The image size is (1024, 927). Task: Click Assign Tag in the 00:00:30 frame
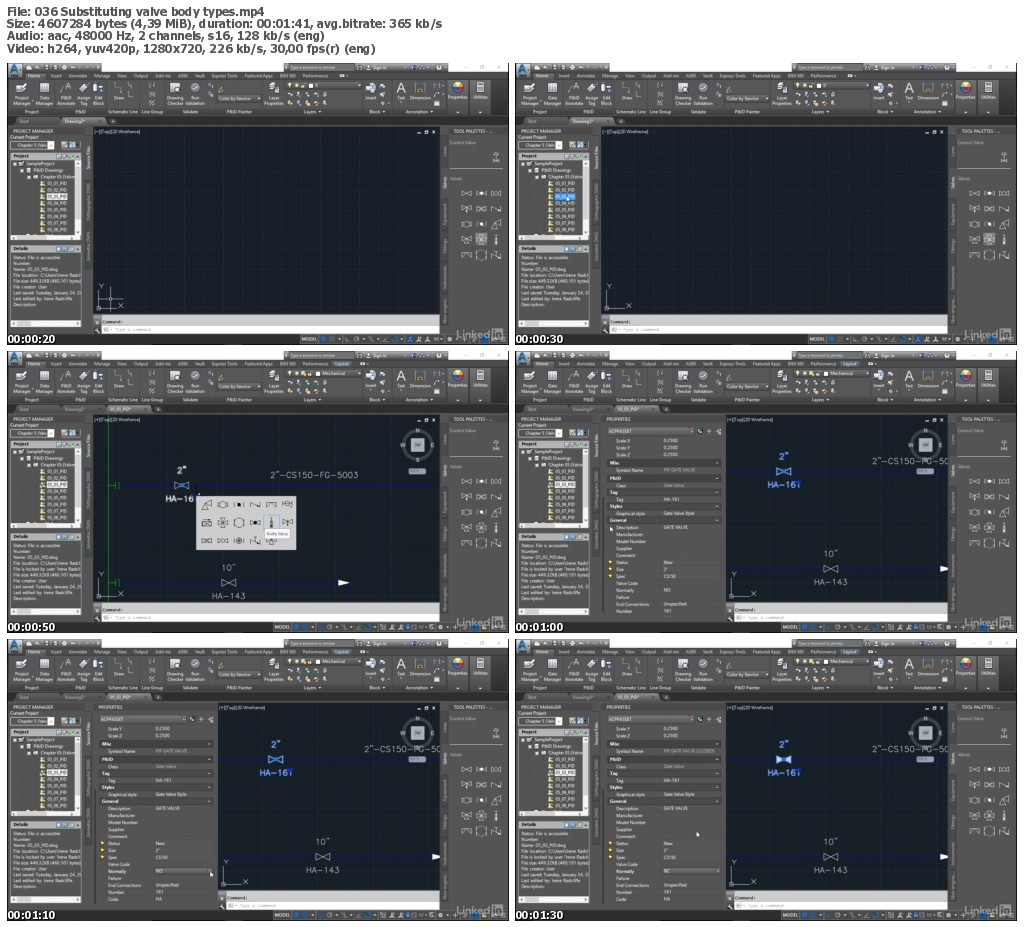[x=592, y=93]
